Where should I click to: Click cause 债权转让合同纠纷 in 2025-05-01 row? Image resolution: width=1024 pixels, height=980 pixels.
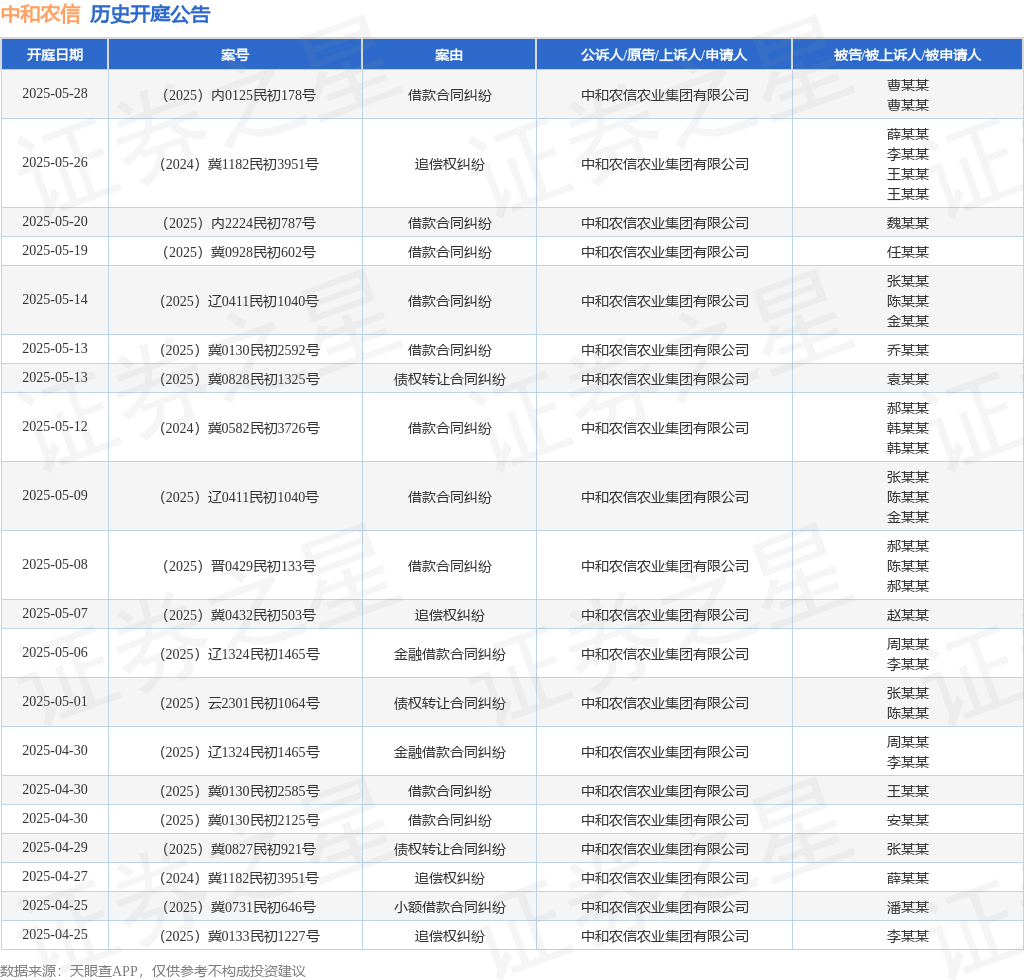tap(449, 703)
